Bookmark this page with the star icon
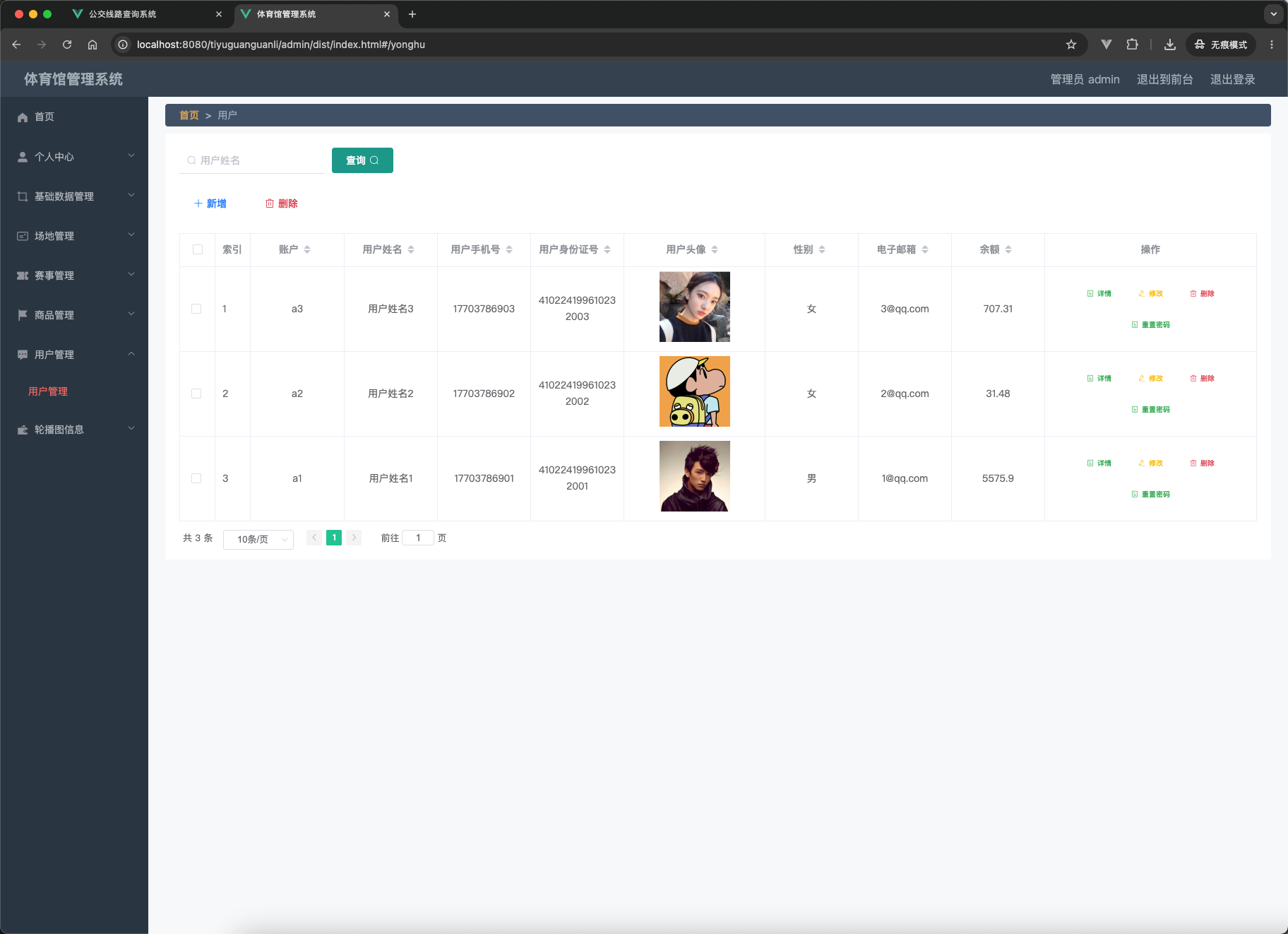 click(x=1071, y=45)
